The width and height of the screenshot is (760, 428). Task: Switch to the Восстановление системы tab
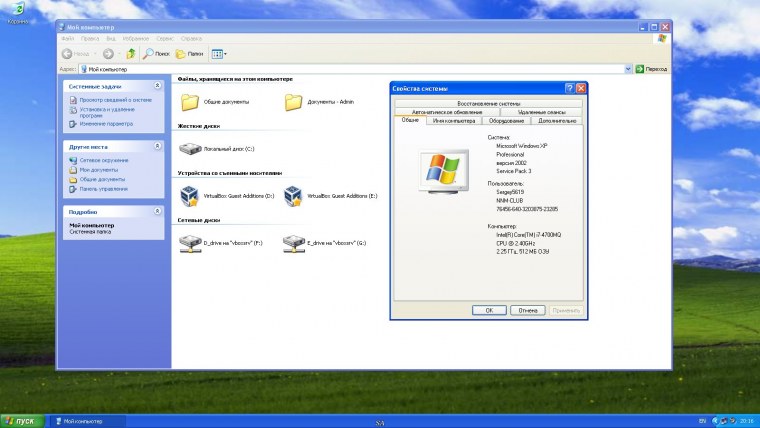point(488,103)
